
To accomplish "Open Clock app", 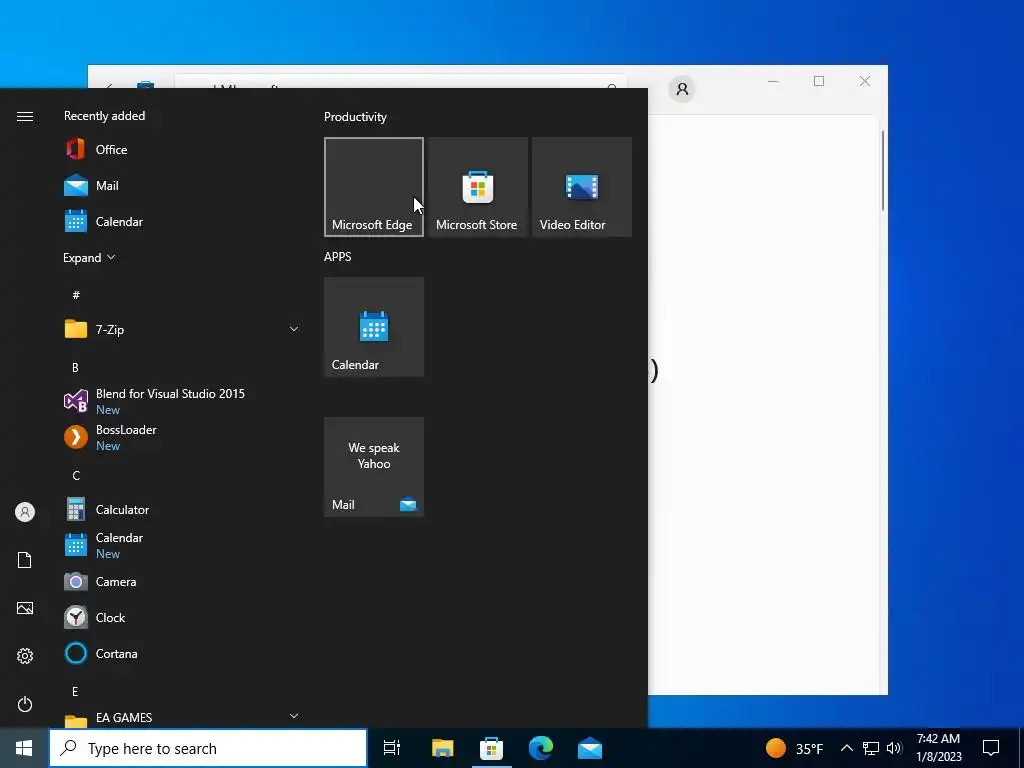I will pos(183,617).
